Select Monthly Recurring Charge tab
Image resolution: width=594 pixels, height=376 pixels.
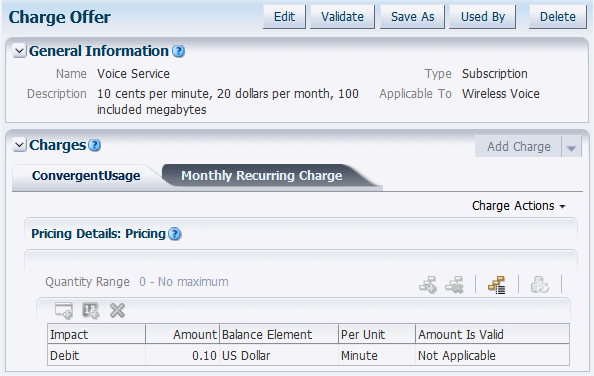tap(261, 176)
